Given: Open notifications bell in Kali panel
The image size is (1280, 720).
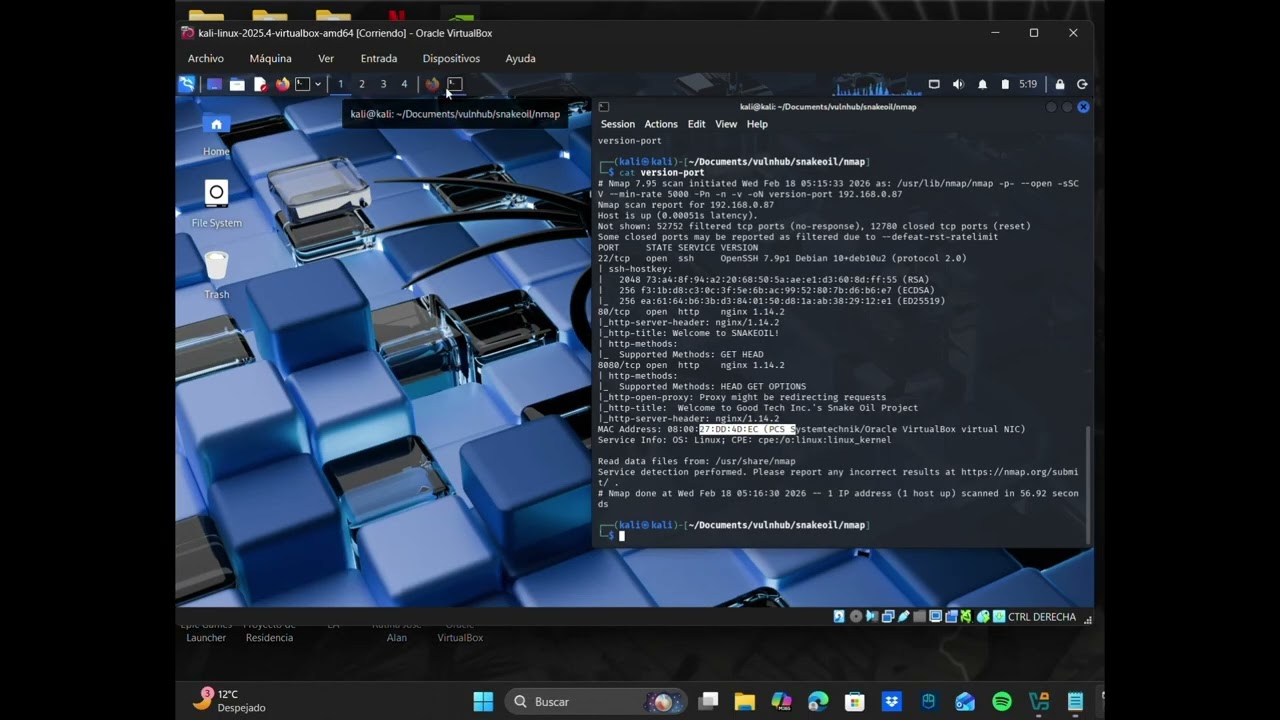Looking at the screenshot, I should point(982,84).
